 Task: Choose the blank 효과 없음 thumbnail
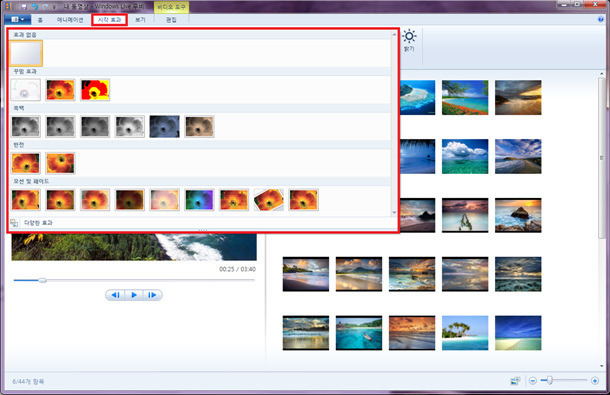coord(26,53)
